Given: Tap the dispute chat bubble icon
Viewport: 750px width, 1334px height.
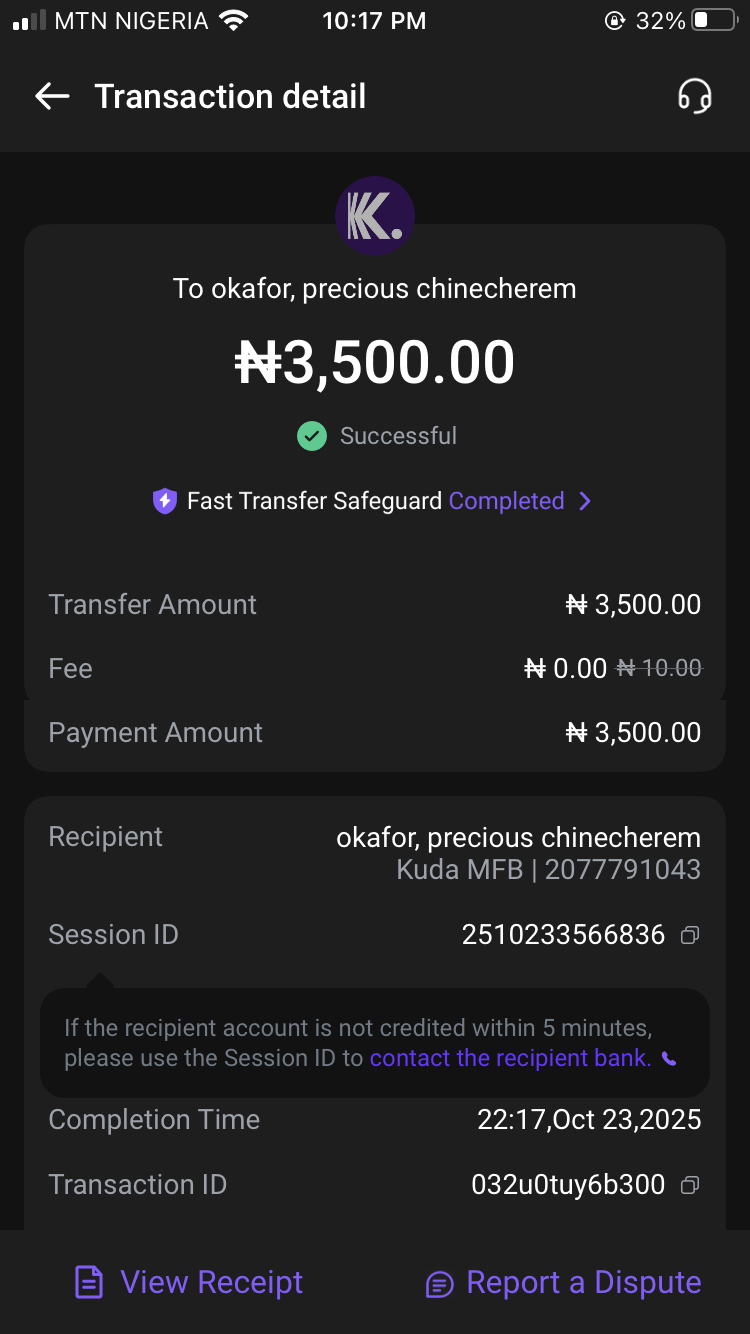Looking at the screenshot, I should point(439,1284).
